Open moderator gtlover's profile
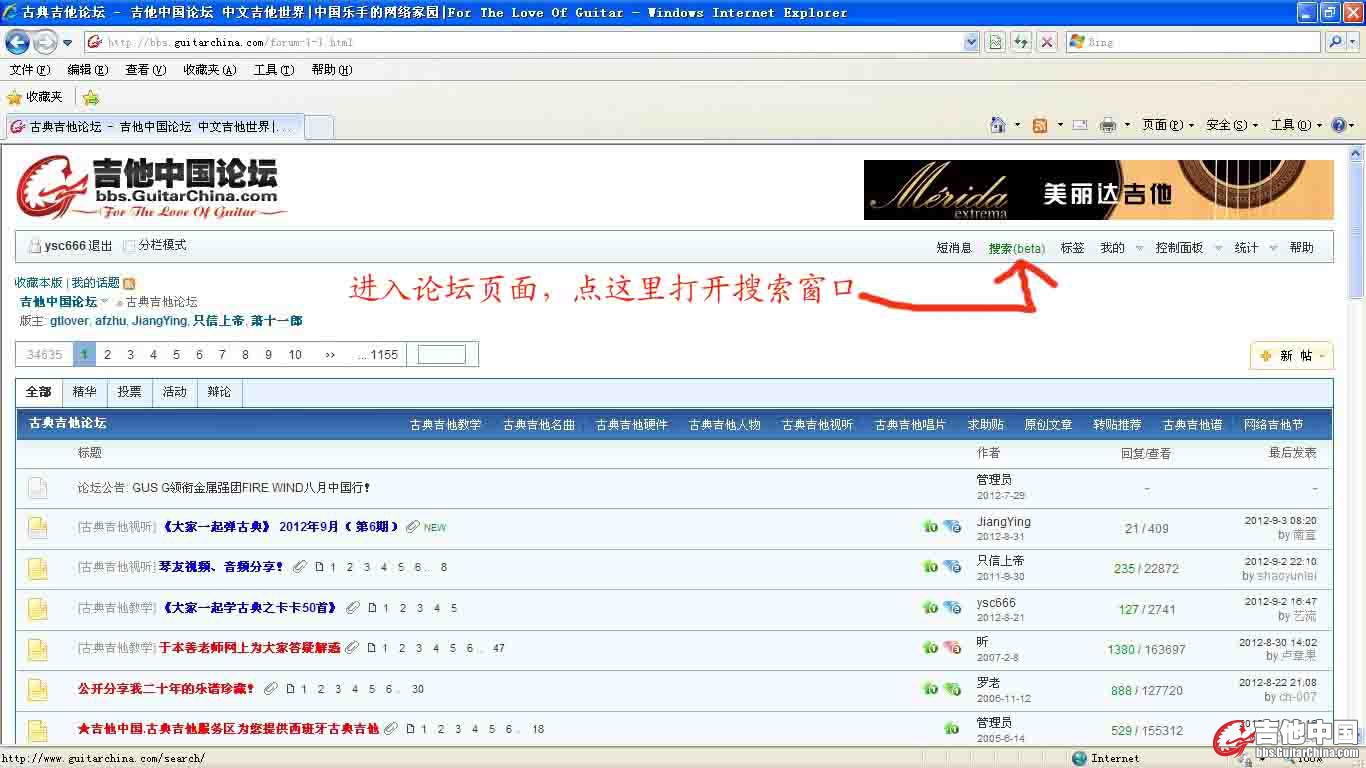The image size is (1366, 768). (x=69, y=321)
